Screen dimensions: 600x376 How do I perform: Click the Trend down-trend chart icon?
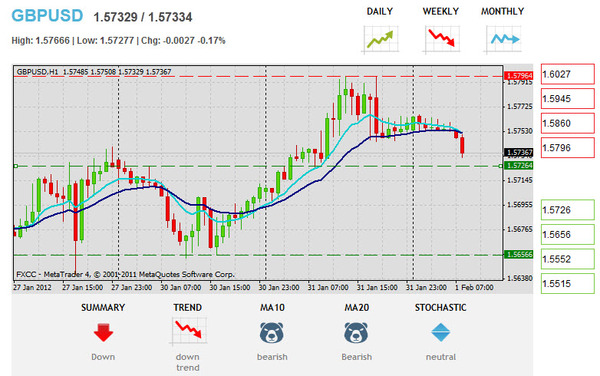(x=188, y=330)
